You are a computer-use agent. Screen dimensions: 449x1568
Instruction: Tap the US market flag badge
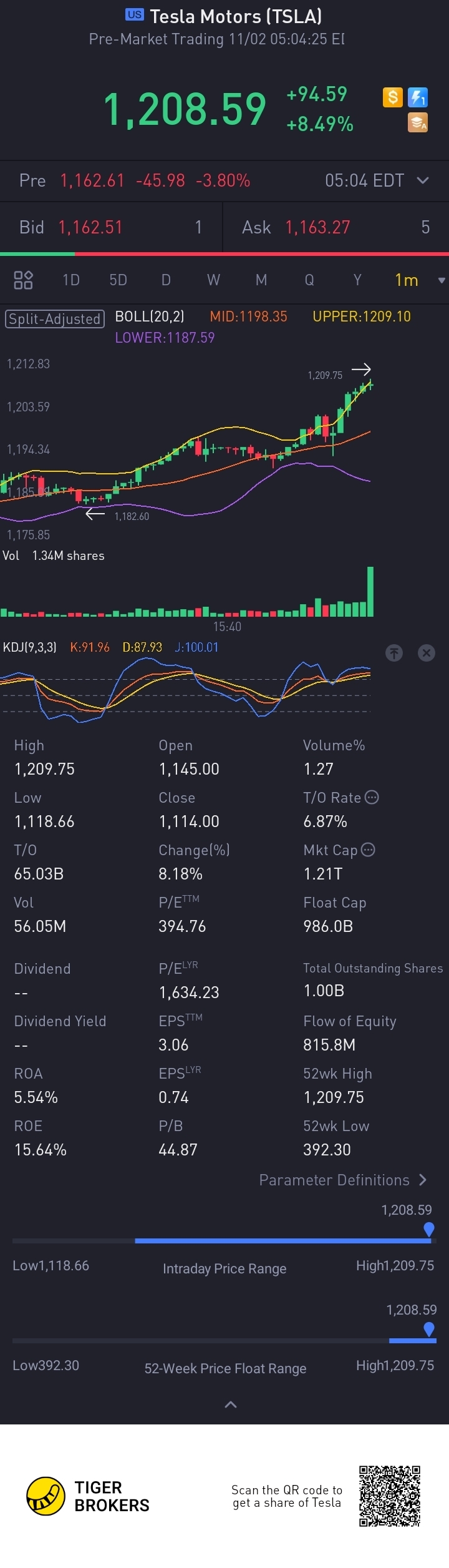135,14
